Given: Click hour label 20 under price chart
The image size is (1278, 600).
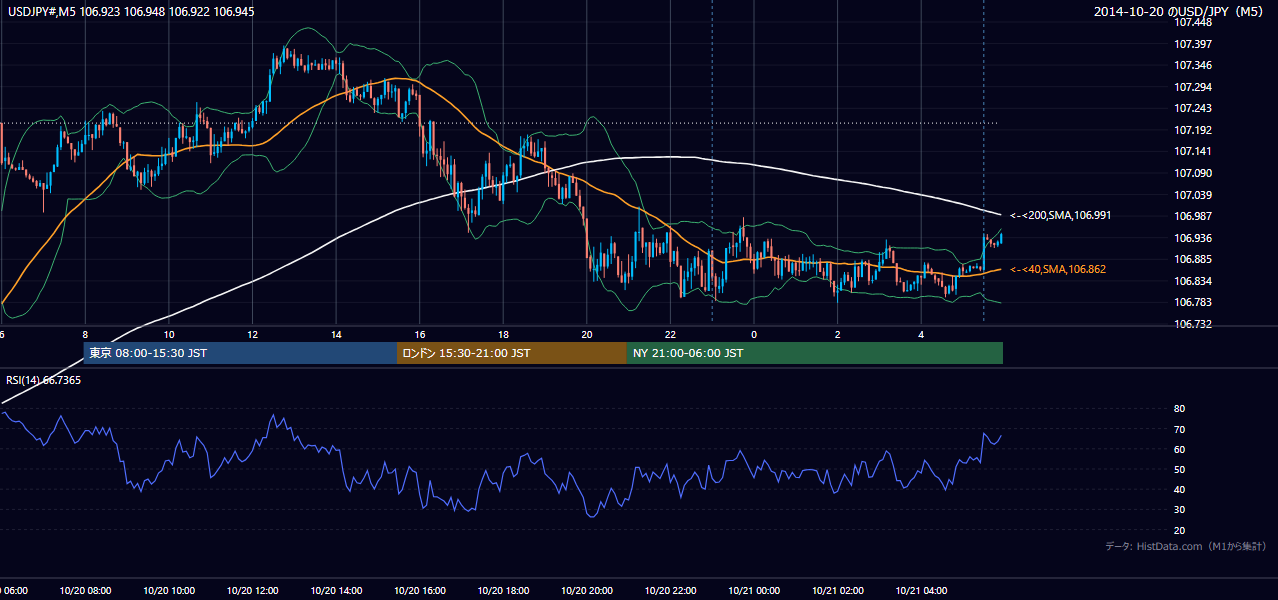Looking at the screenshot, I should point(587,335).
